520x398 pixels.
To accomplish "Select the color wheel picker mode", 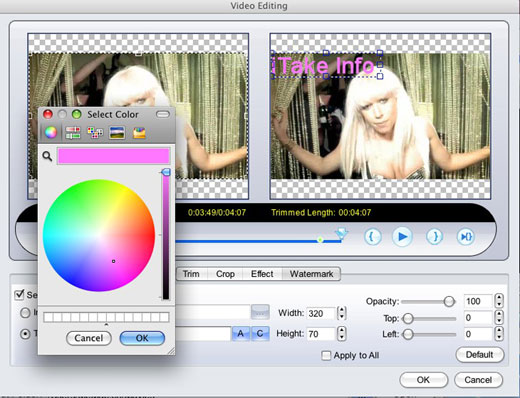I will click(x=51, y=132).
